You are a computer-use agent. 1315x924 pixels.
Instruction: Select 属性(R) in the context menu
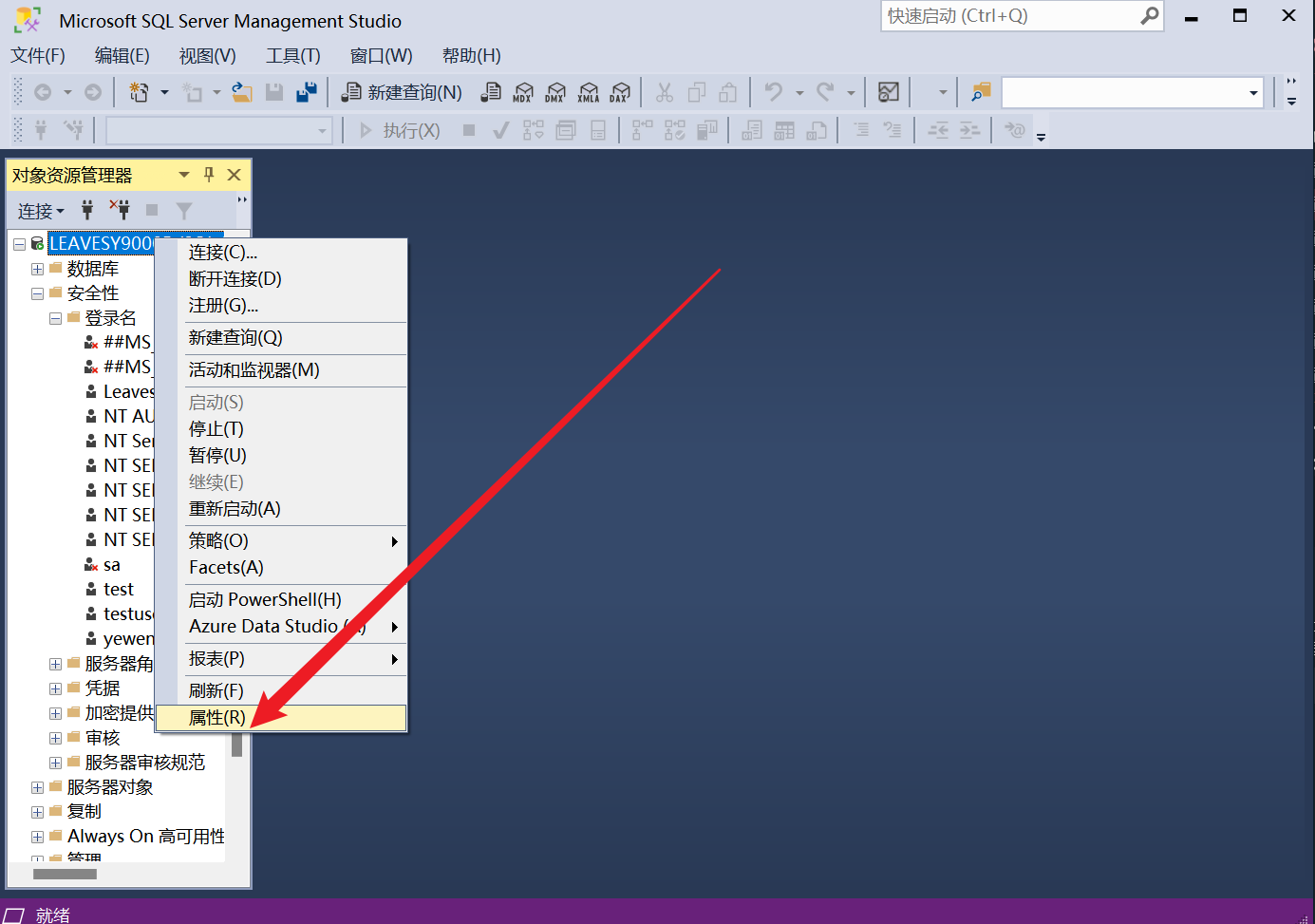point(282,718)
